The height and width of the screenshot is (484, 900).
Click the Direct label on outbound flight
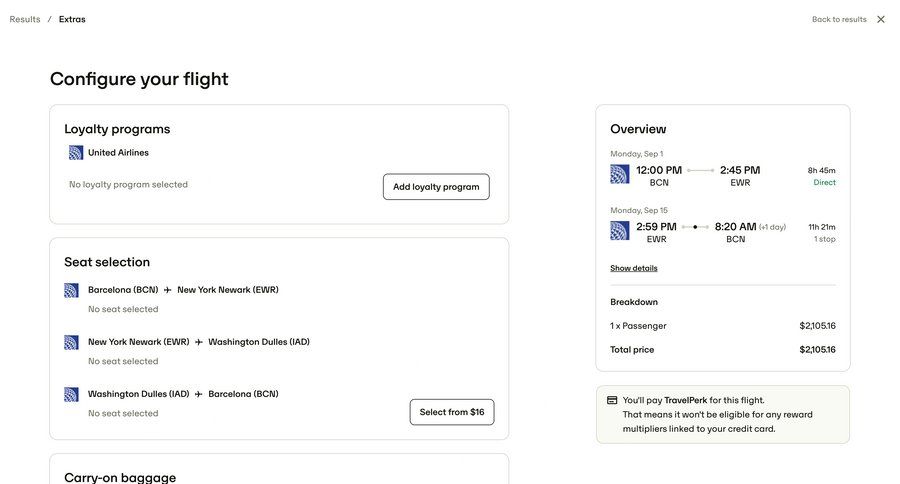coord(824,183)
